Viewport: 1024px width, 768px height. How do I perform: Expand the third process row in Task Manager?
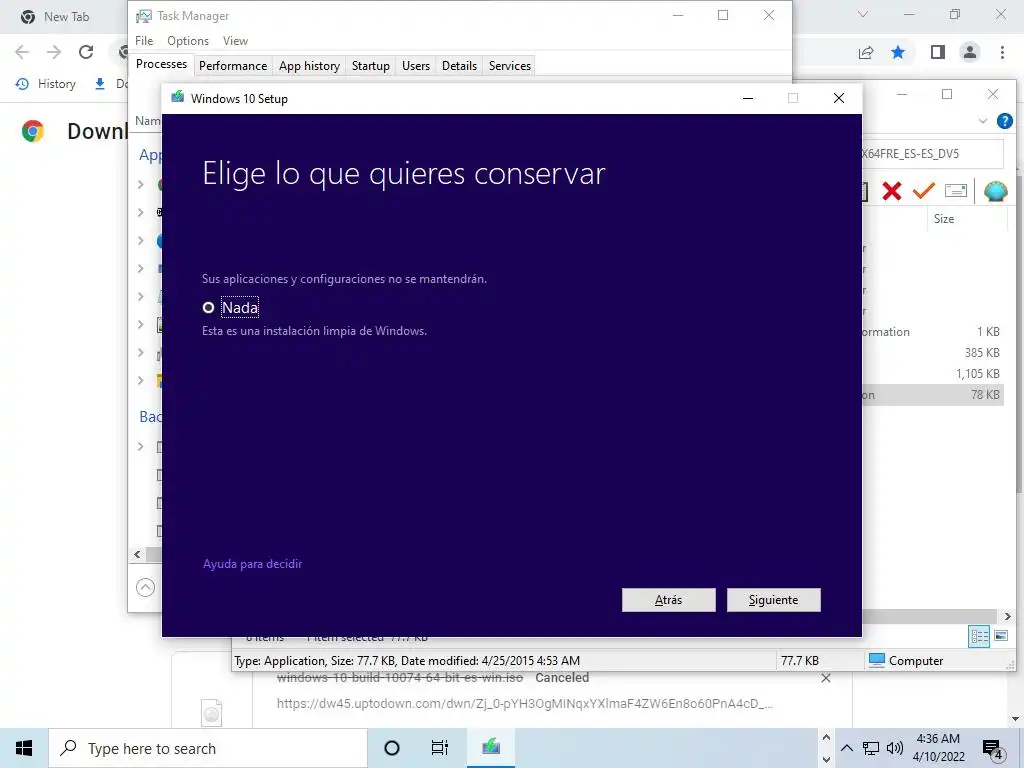140,240
